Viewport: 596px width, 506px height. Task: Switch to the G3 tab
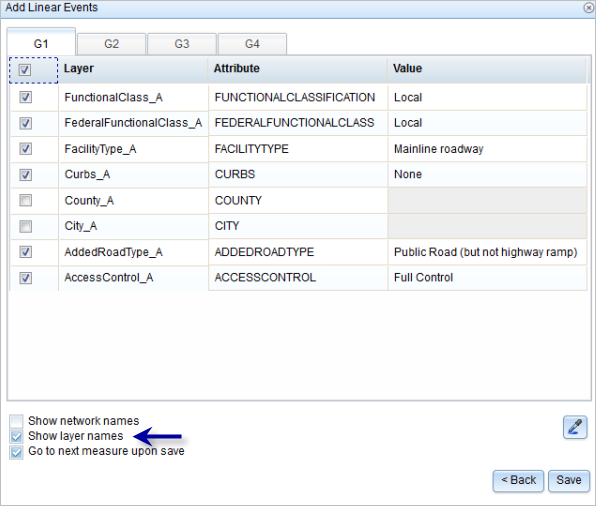pyautogui.click(x=182, y=44)
